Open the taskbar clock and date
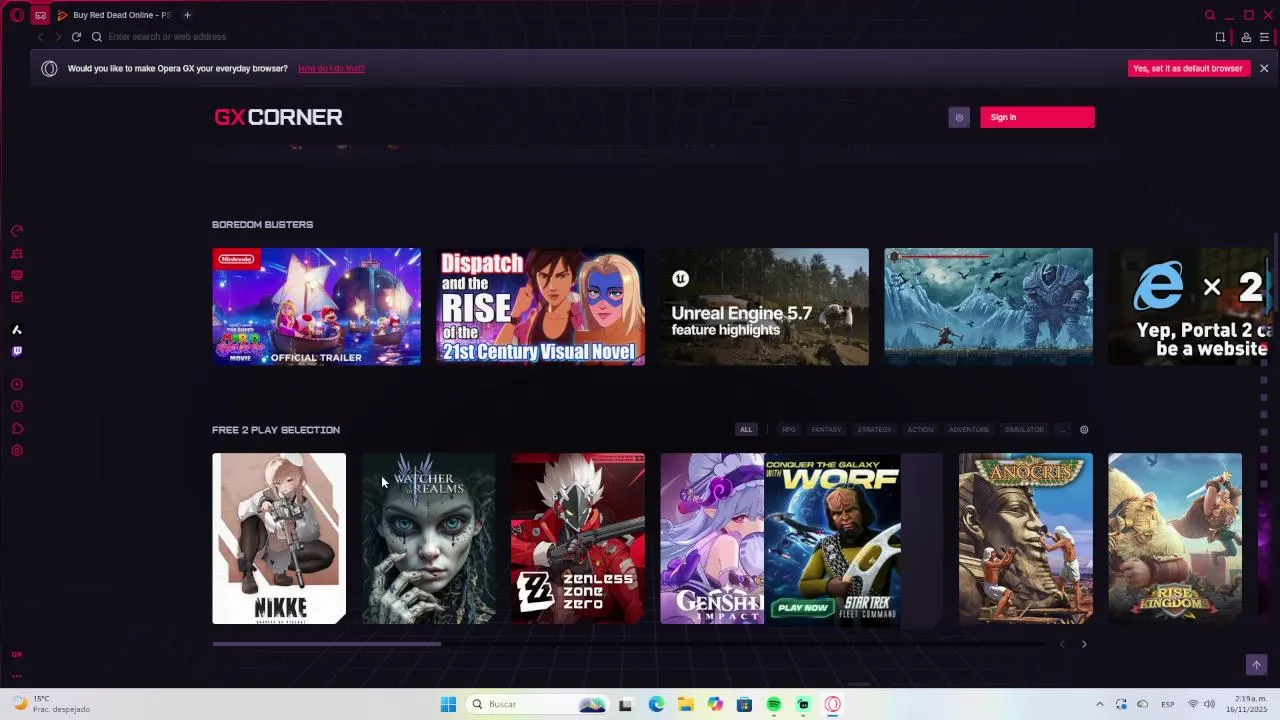 [1247, 704]
